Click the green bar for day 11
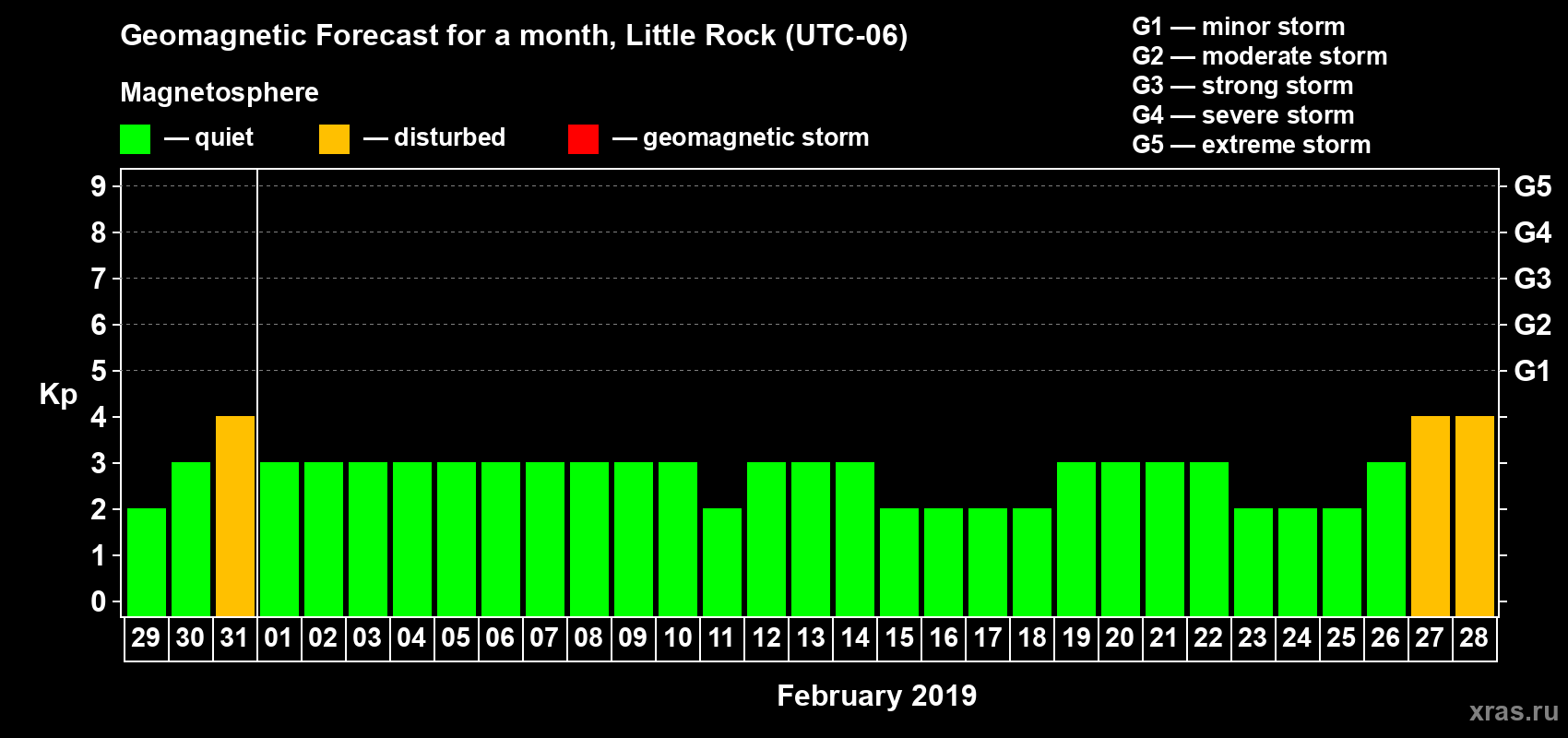Image resolution: width=1568 pixels, height=738 pixels. point(722,563)
